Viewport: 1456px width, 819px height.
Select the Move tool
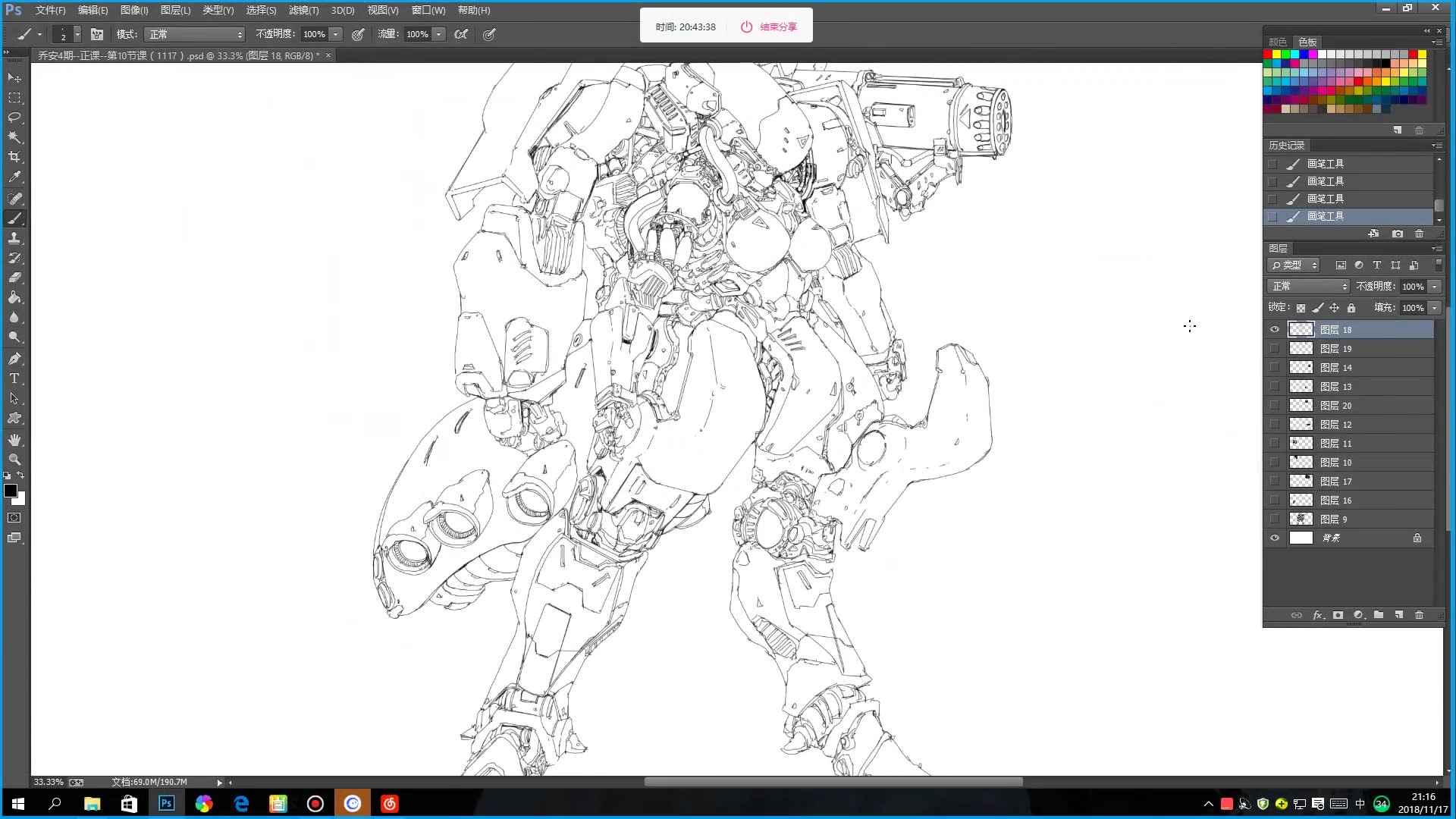(x=14, y=77)
